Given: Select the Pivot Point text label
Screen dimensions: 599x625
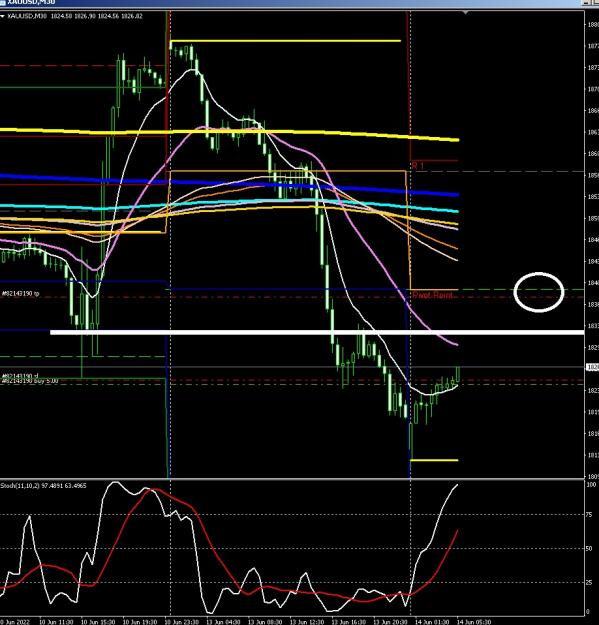Looking at the screenshot, I should click(432, 295).
